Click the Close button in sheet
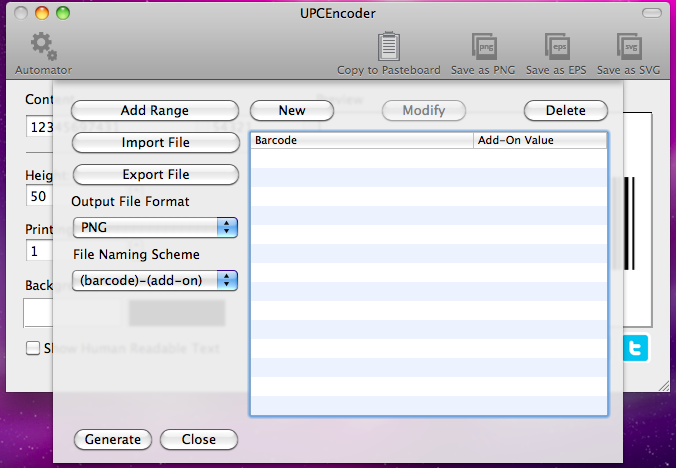The width and height of the screenshot is (676, 468). [199, 439]
